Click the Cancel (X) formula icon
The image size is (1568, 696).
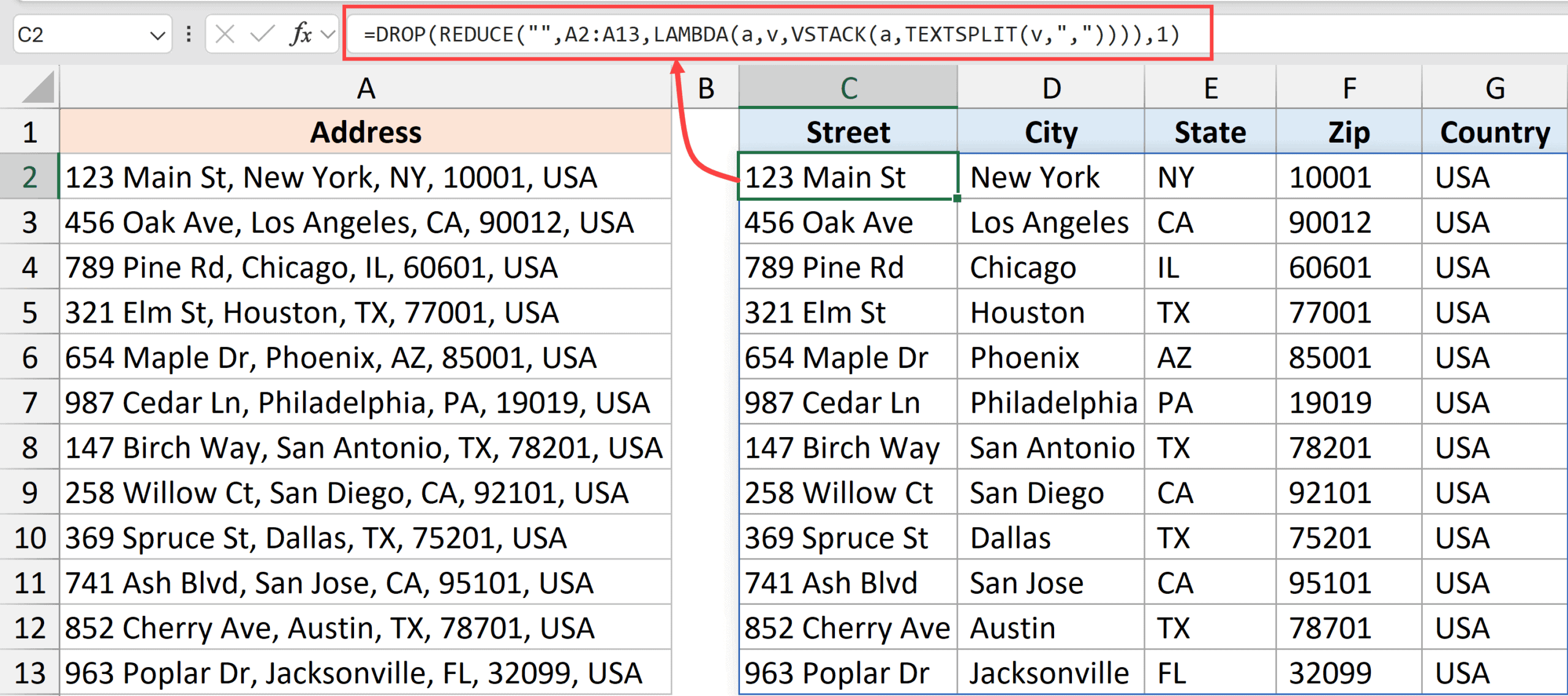click(225, 34)
